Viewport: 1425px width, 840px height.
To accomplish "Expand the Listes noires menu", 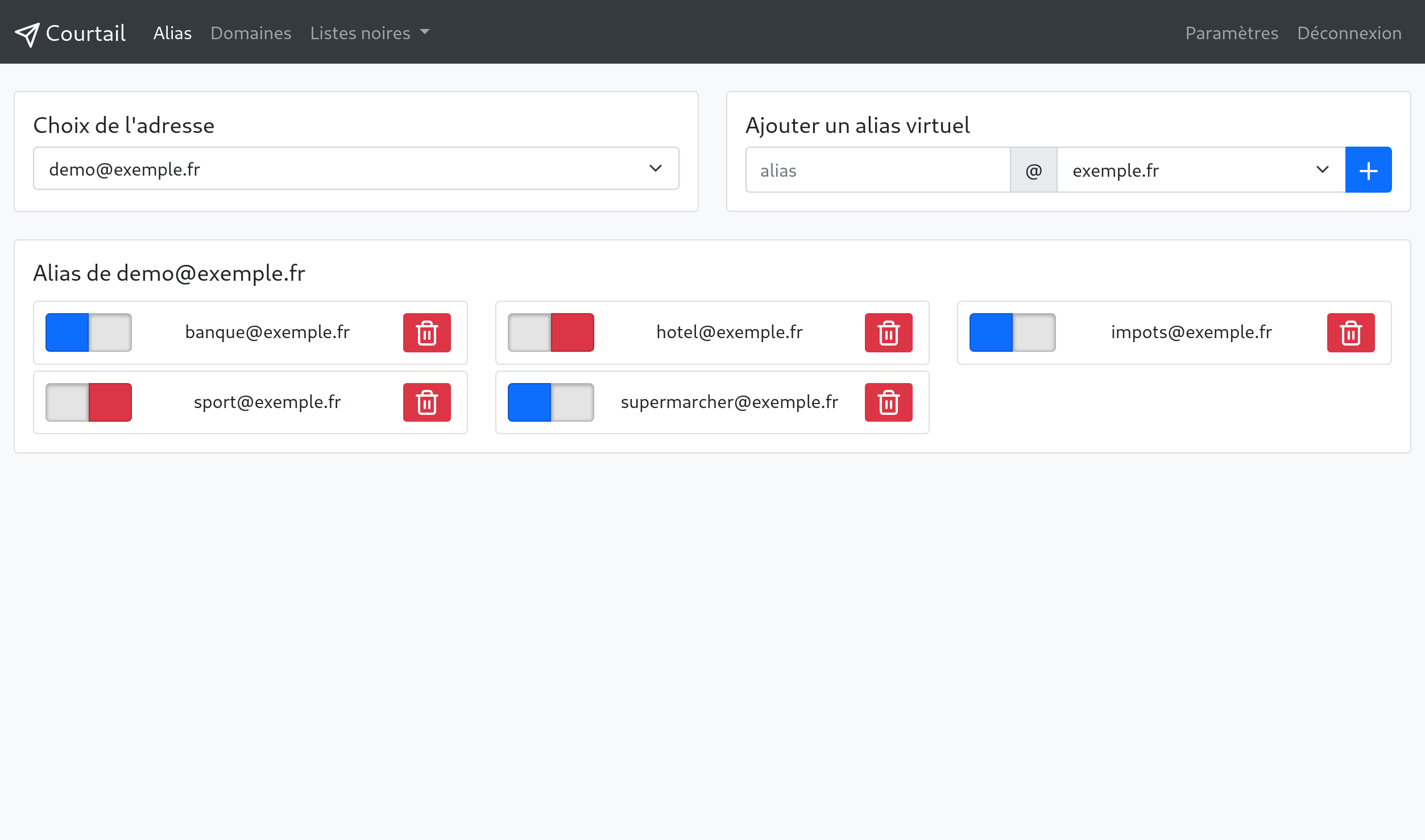I will point(370,33).
